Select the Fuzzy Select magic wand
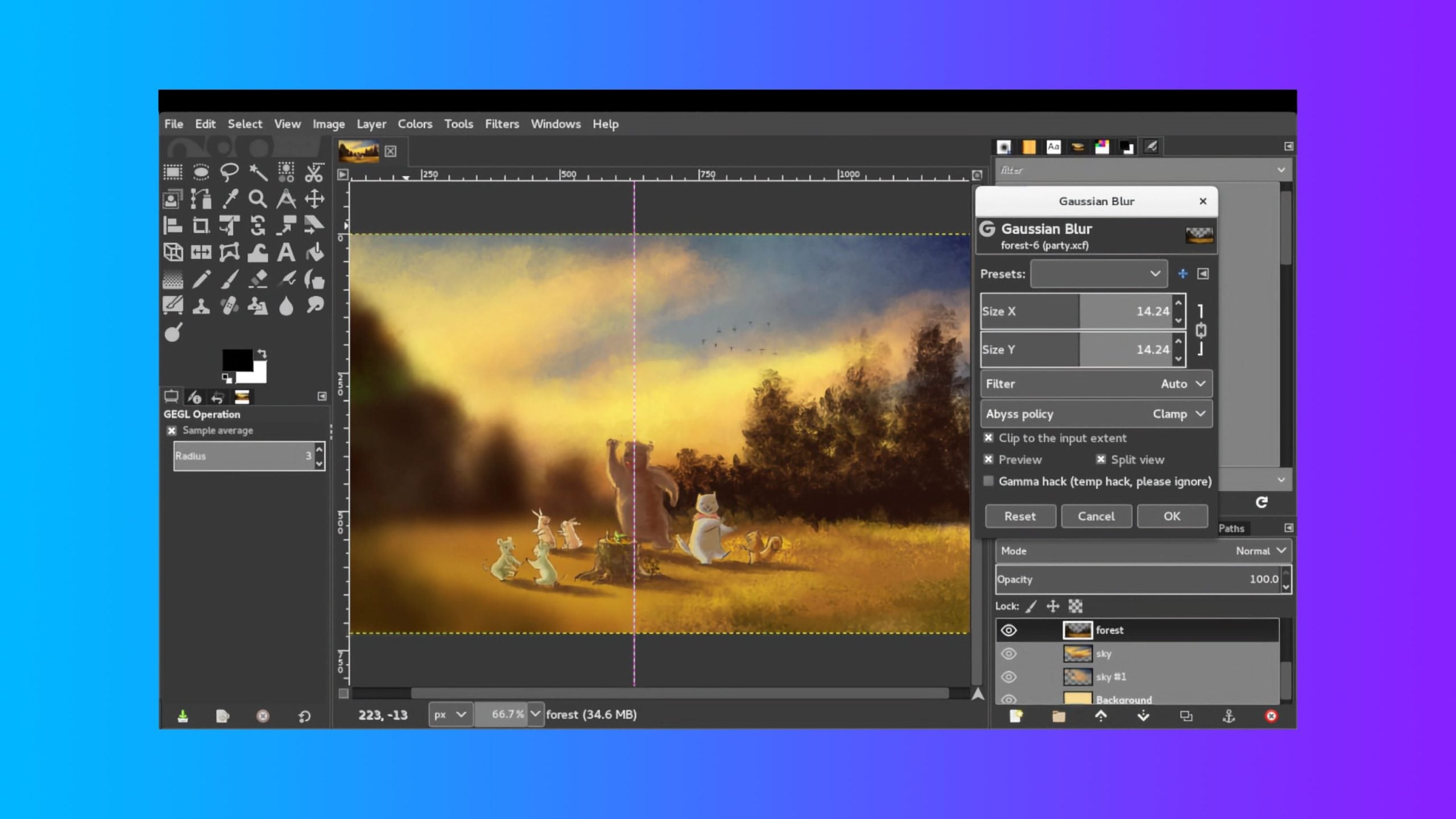 click(x=258, y=172)
